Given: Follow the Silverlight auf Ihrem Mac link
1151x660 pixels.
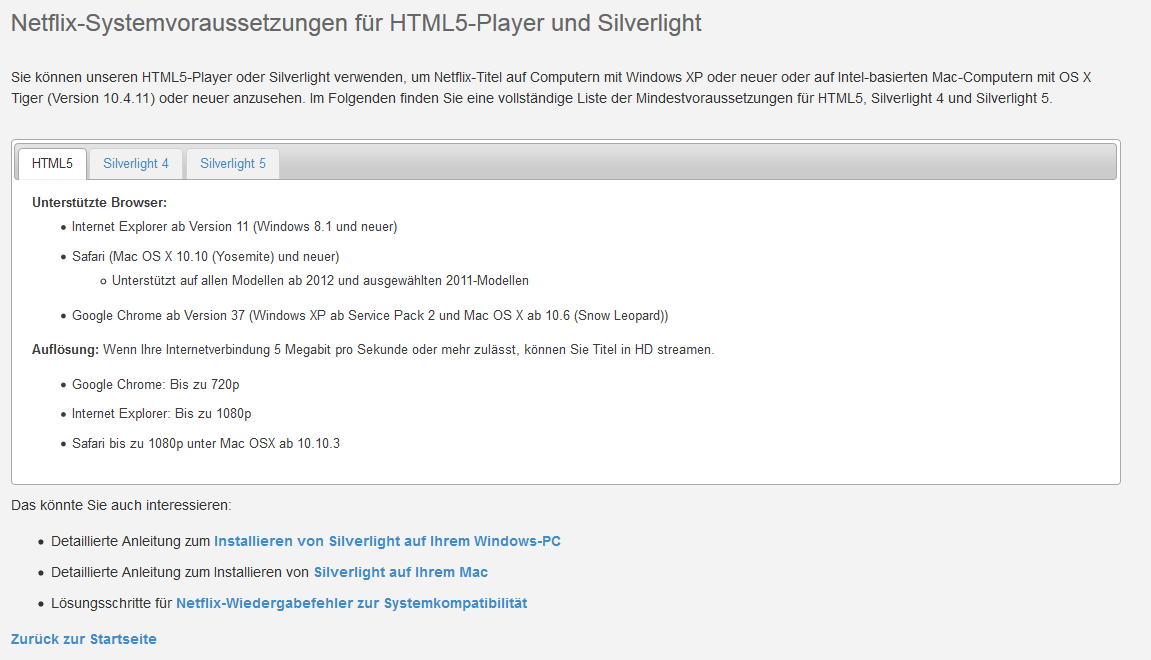Looking at the screenshot, I should coord(401,572).
